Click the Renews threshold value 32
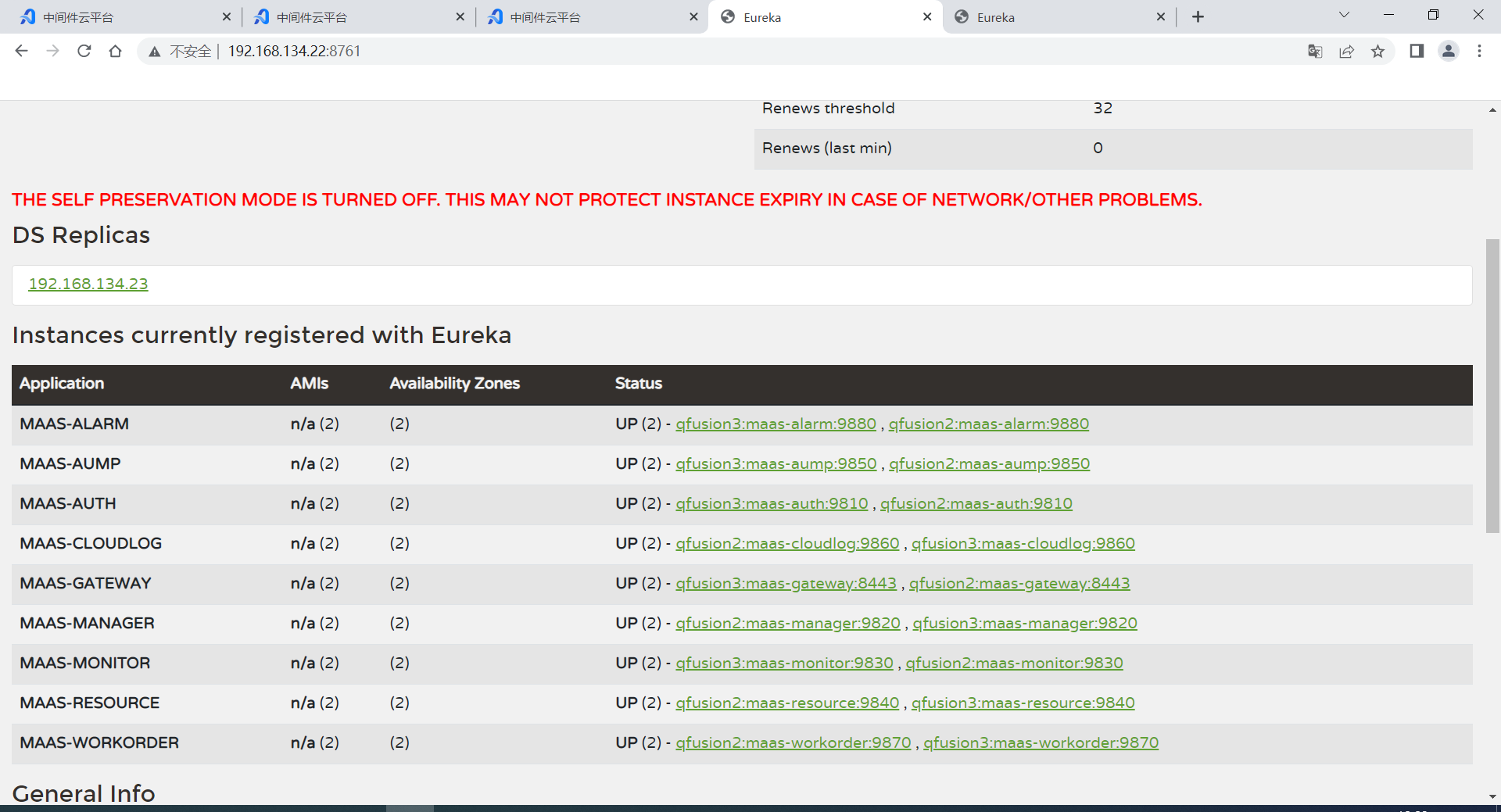This screenshot has height=812, width=1501. click(1103, 108)
